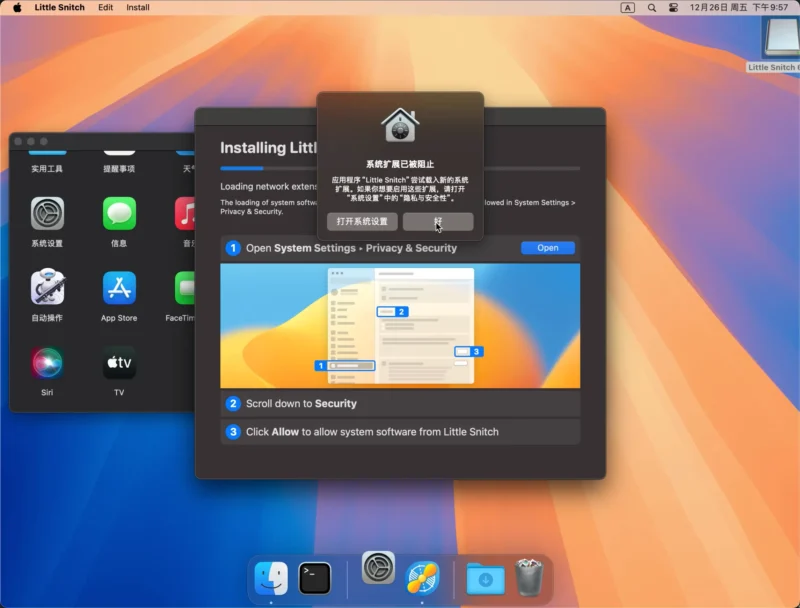Open the Edit menu
Viewport: 800px width, 608px height.
pos(105,7)
